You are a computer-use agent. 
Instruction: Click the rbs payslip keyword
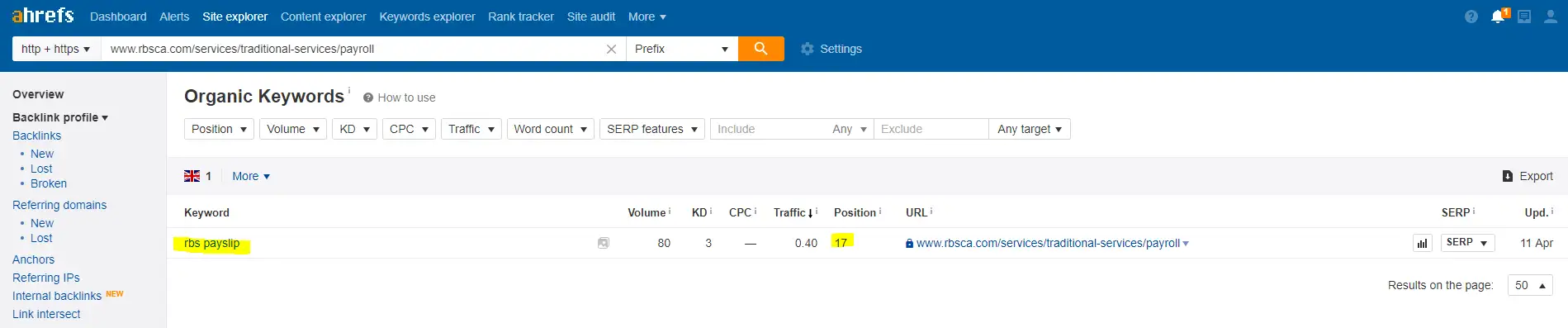click(211, 243)
